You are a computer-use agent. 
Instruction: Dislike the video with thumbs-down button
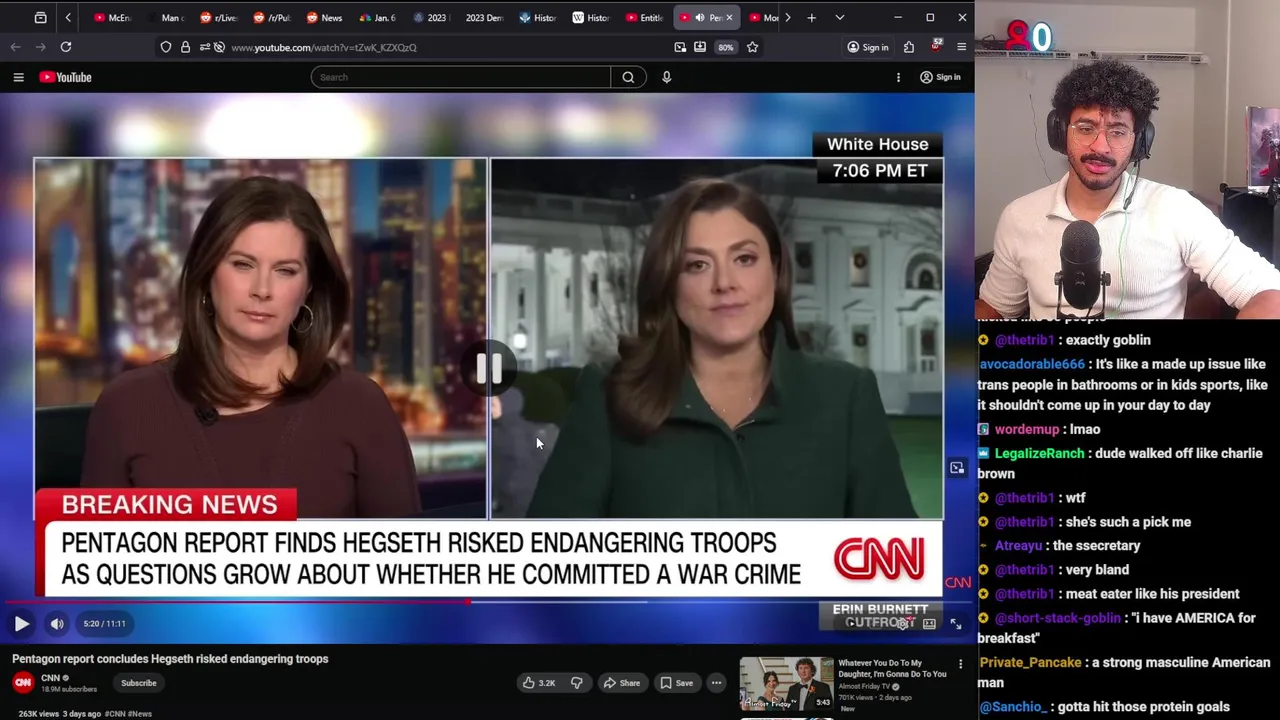576,683
